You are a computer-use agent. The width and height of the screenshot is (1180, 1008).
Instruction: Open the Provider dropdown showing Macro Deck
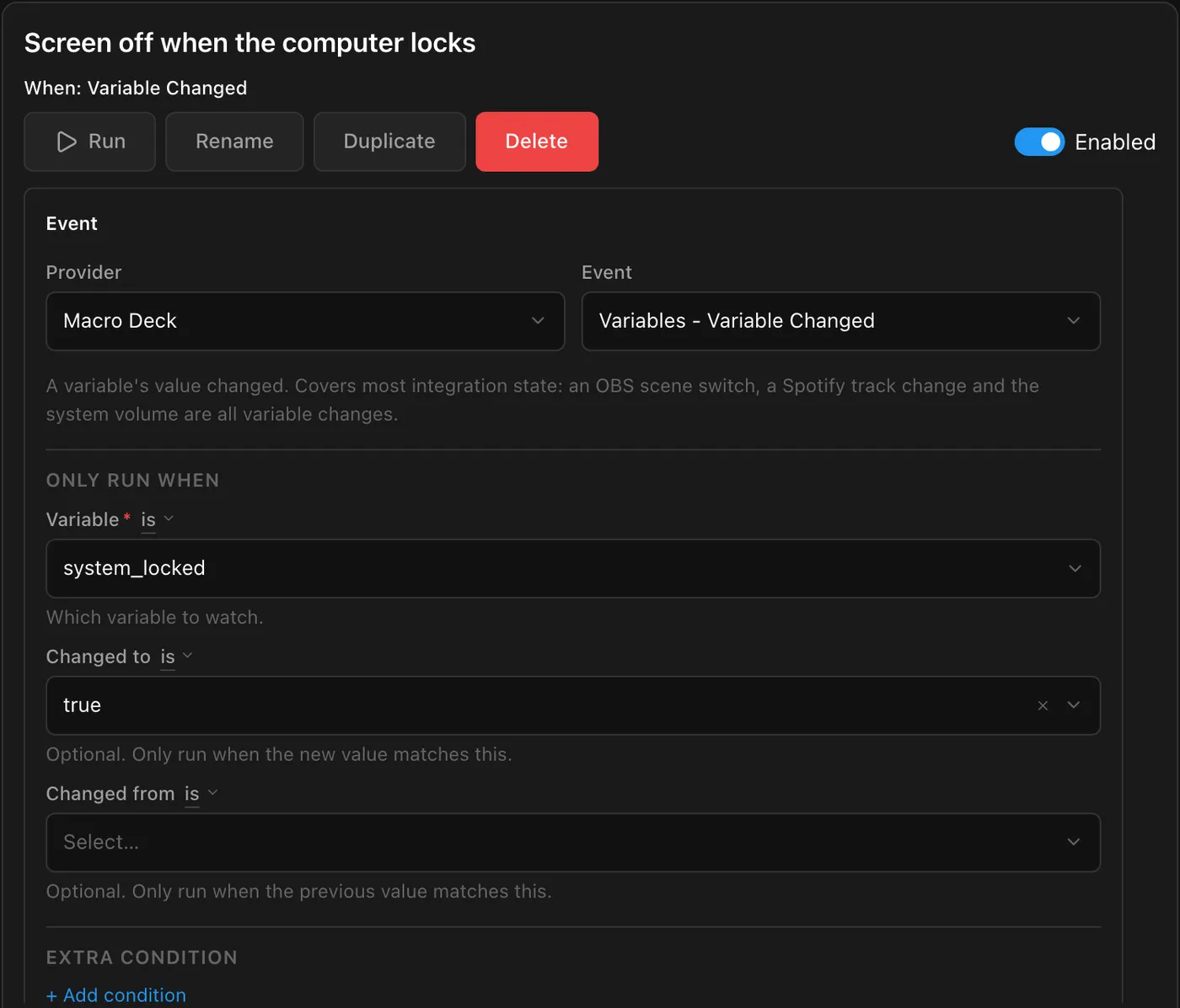click(305, 321)
